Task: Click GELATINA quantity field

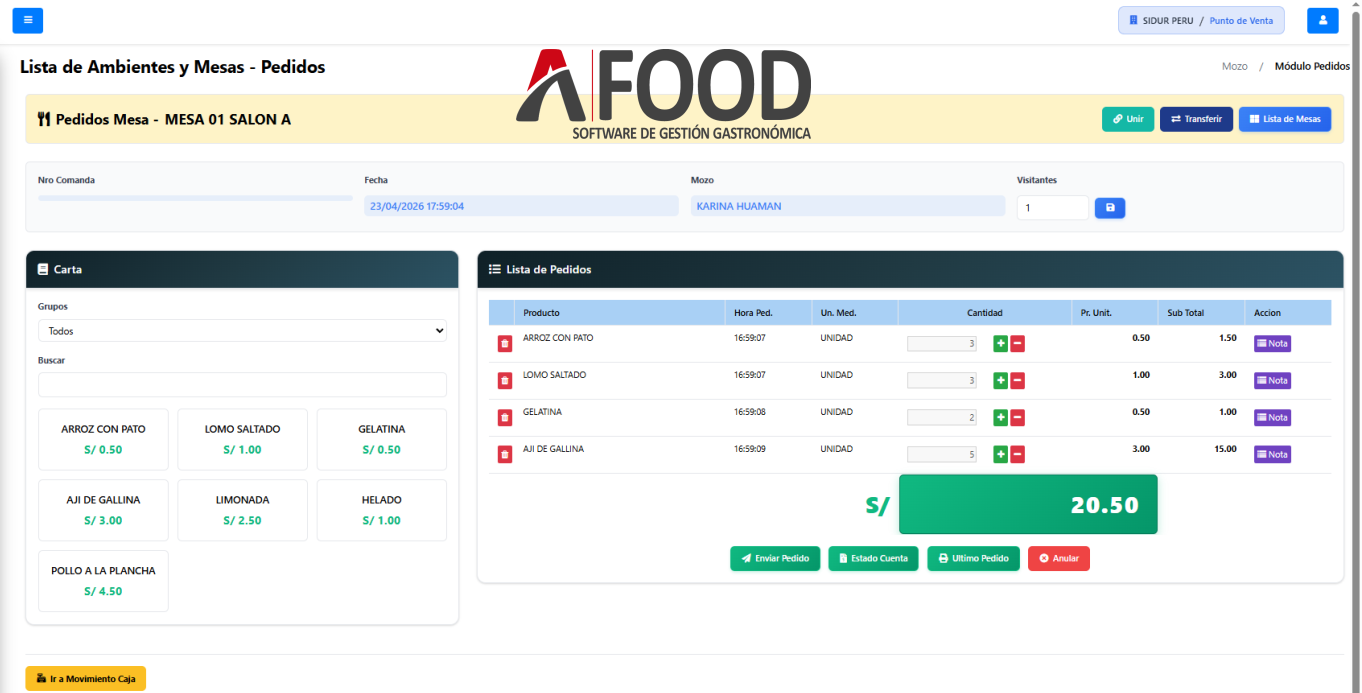Action: 942,418
